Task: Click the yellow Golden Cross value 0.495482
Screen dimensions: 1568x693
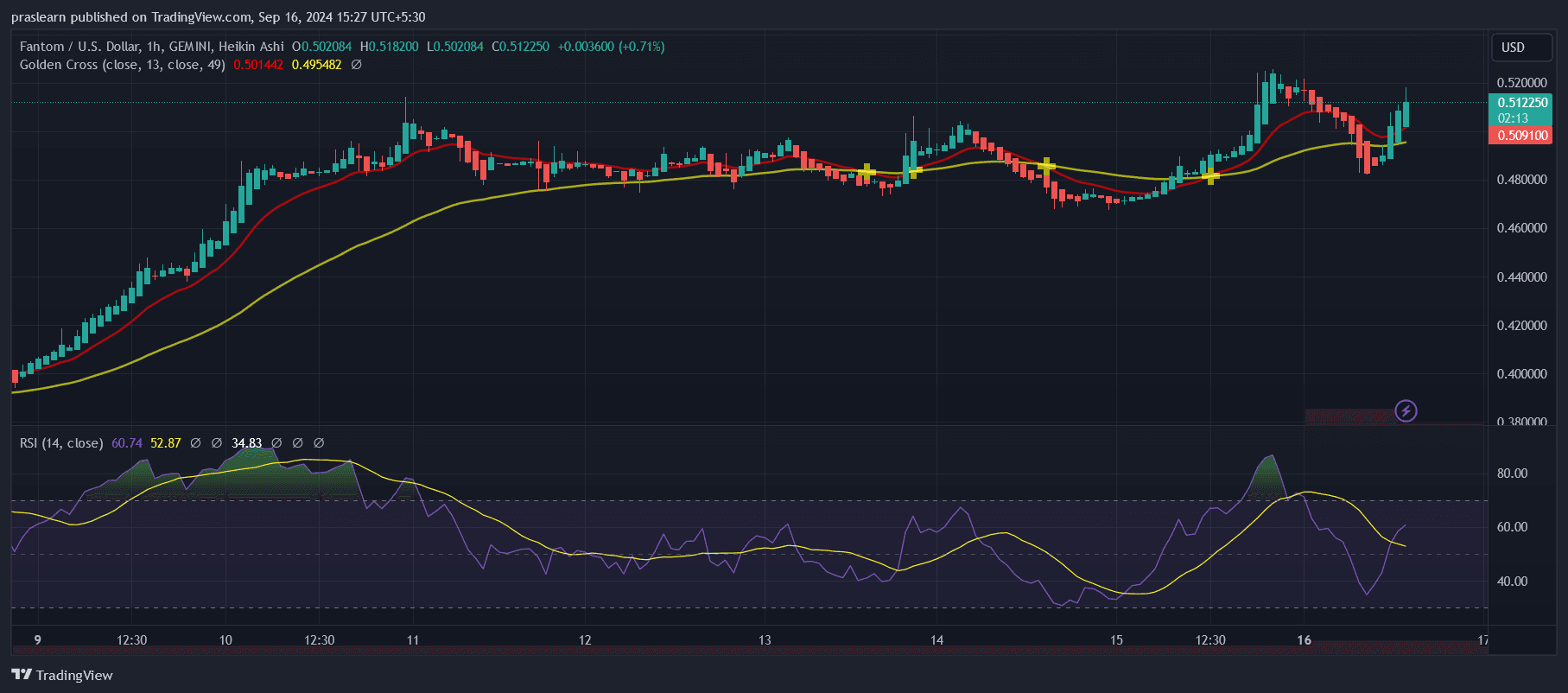Action: 316,65
